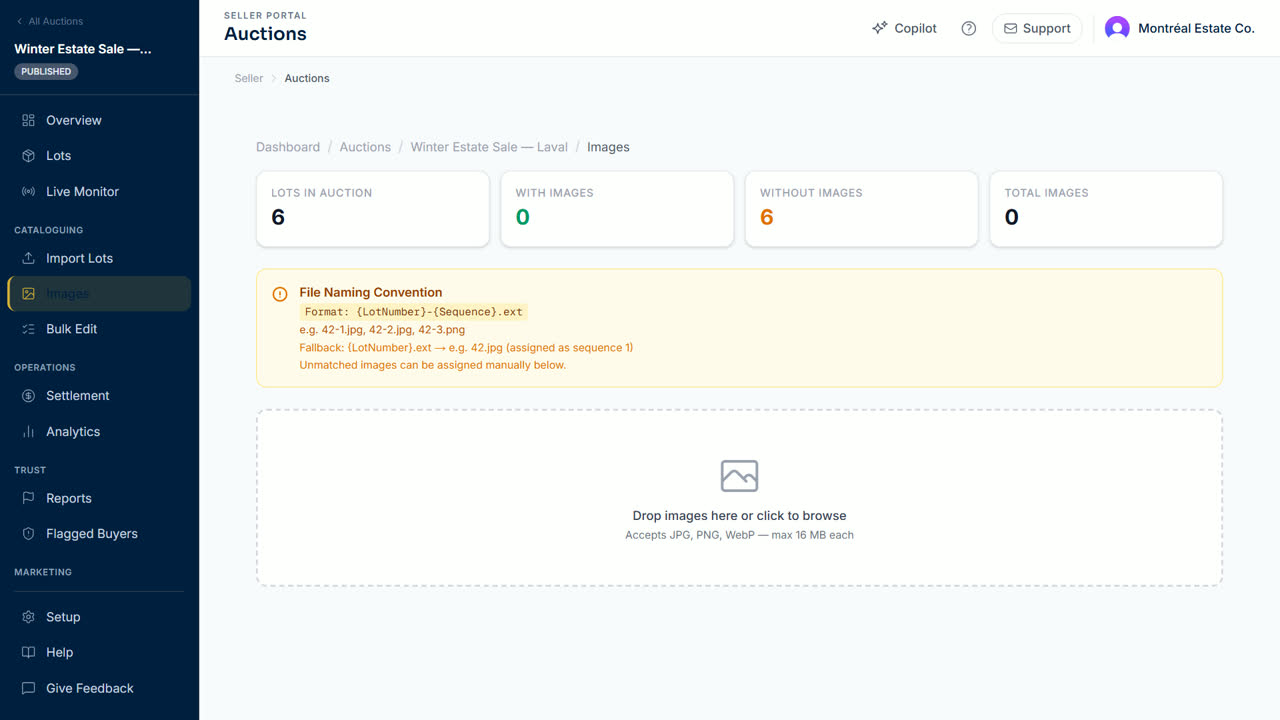Click the Montréal Estate Co. avatar
Screen dimensions: 1280x720
pos(1117,28)
